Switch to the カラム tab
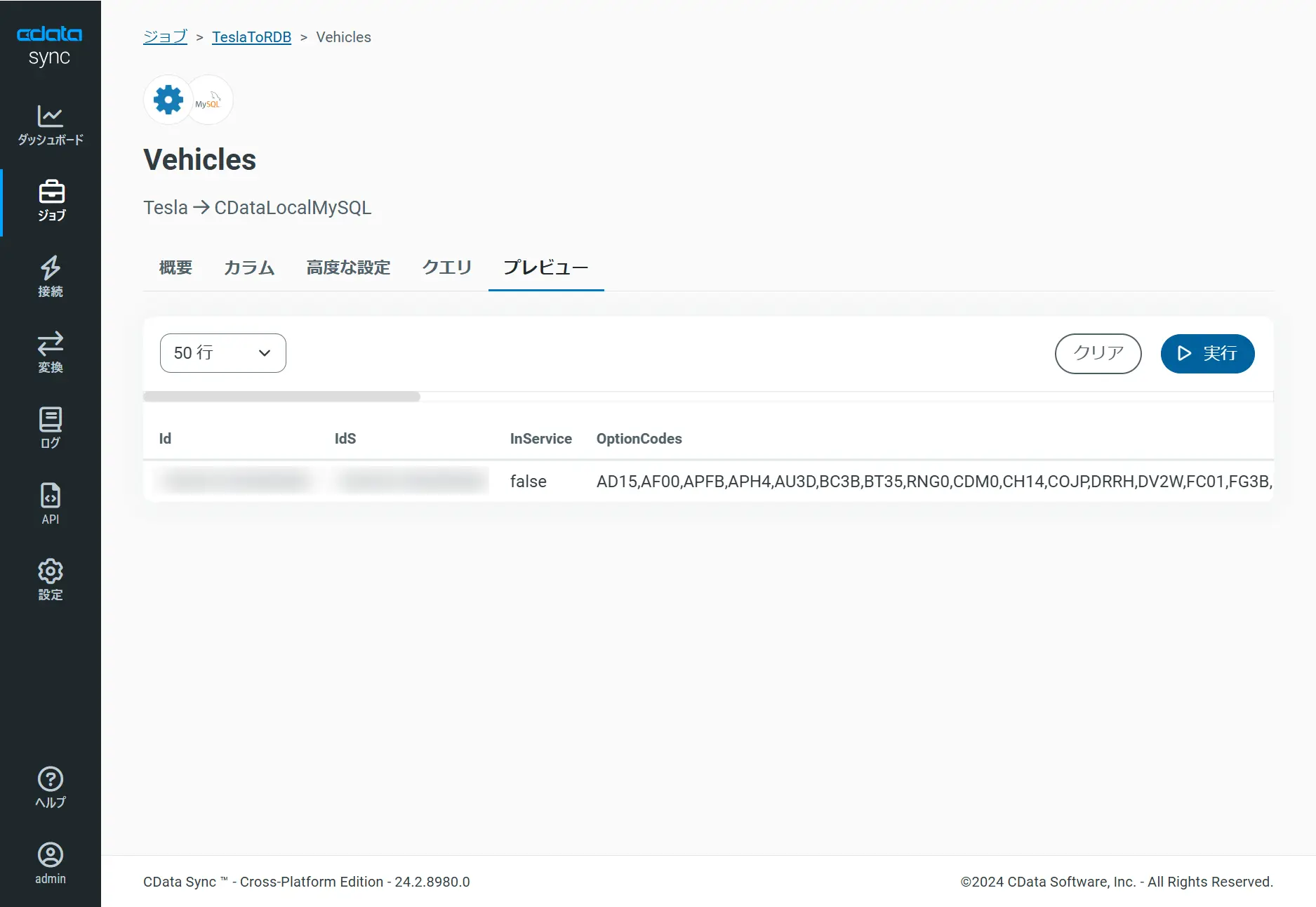Viewport: 1316px width, 907px height. (249, 267)
